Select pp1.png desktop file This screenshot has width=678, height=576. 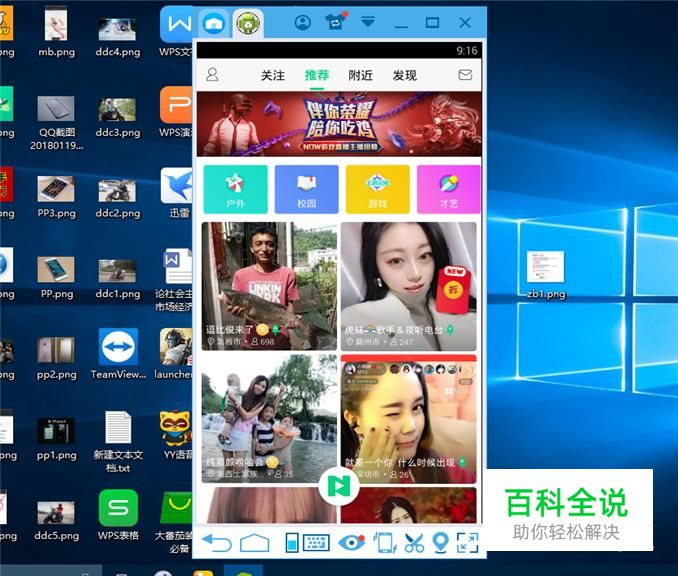pos(56,439)
